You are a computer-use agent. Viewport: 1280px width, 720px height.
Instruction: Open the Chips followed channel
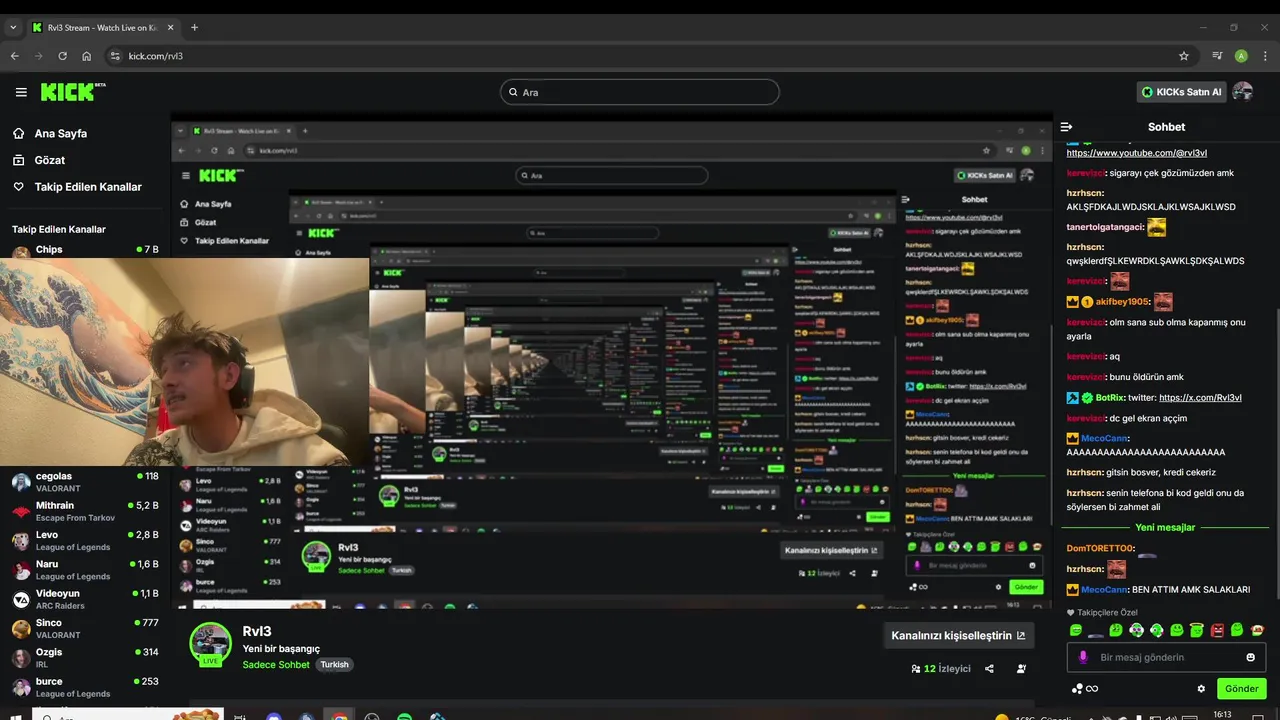(x=86, y=250)
